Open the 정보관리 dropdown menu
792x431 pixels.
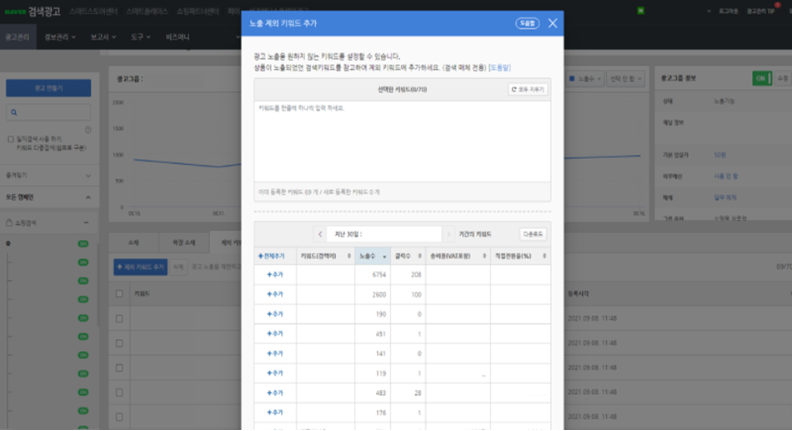60,37
